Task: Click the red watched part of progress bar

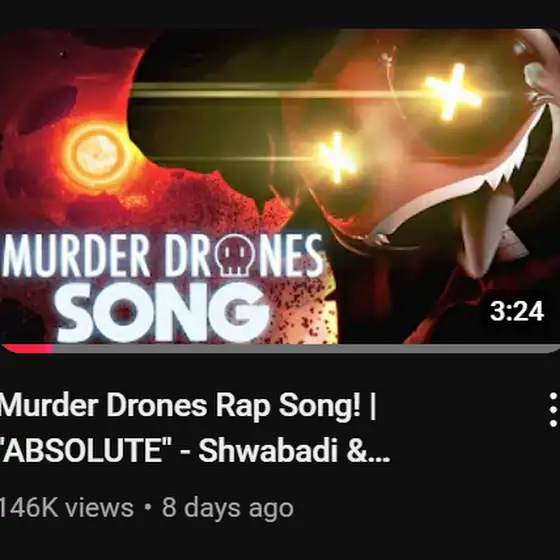Action: (x=27, y=349)
